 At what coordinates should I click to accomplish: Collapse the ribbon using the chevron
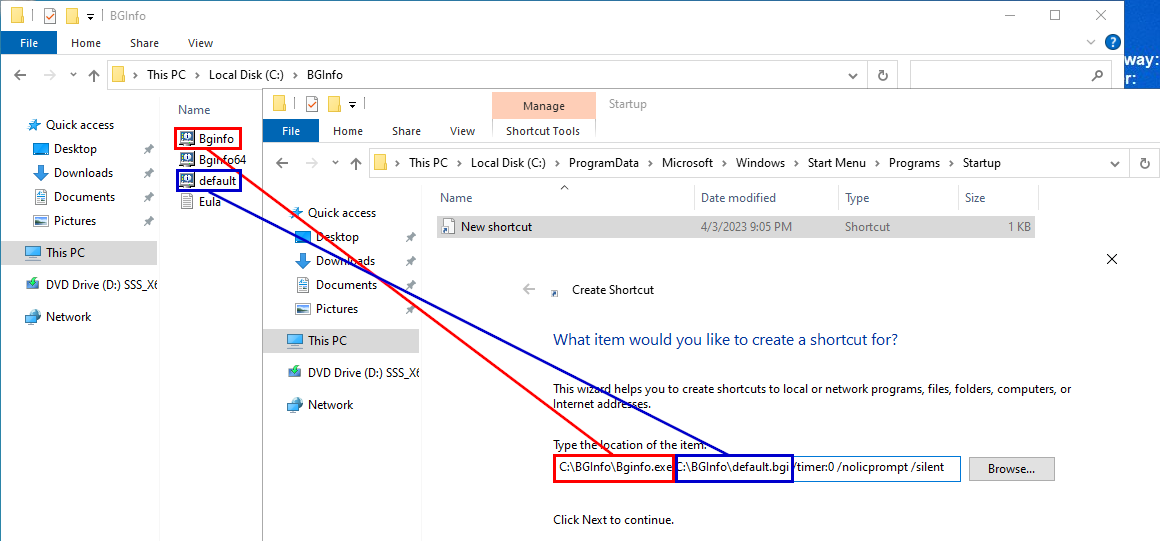(x=1091, y=43)
